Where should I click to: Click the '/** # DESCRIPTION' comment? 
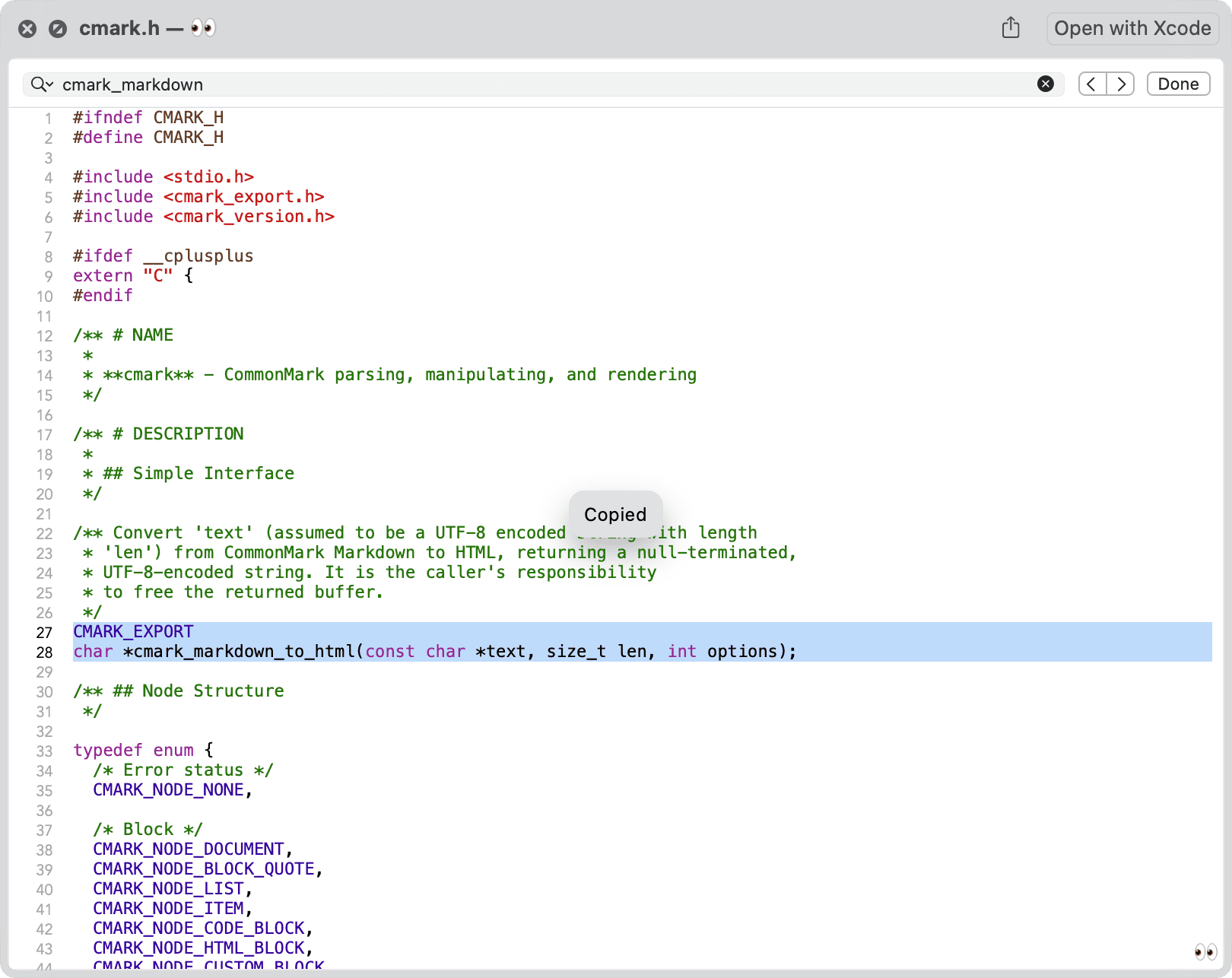[x=158, y=434]
